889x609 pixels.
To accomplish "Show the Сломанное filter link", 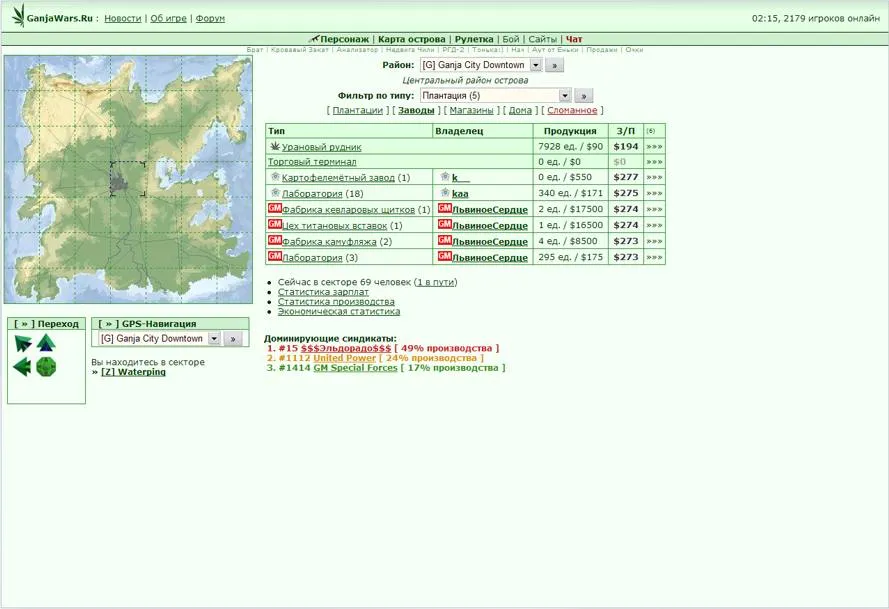I will click(x=572, y=111).
